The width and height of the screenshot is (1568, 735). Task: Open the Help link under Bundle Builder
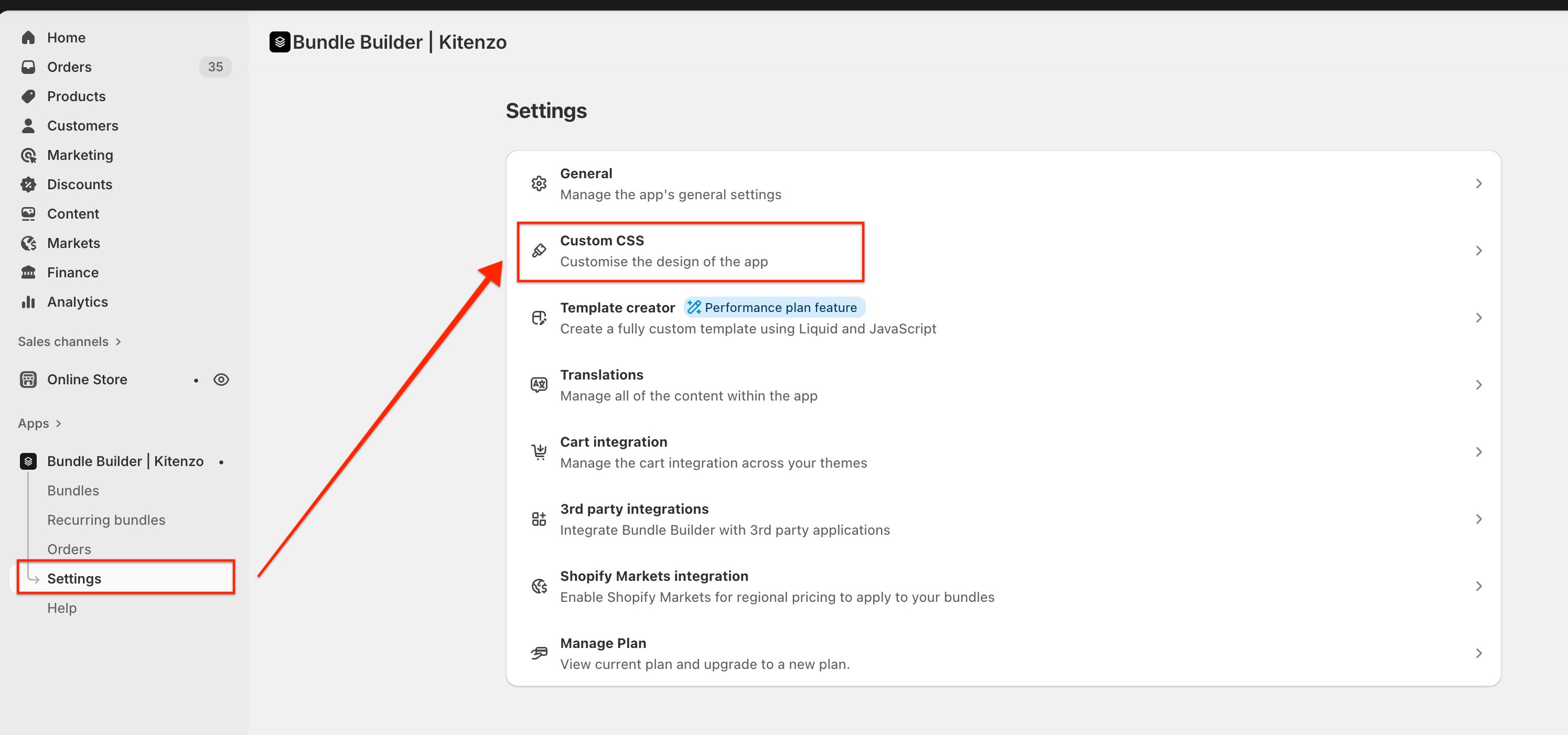(x=62, y=608)
